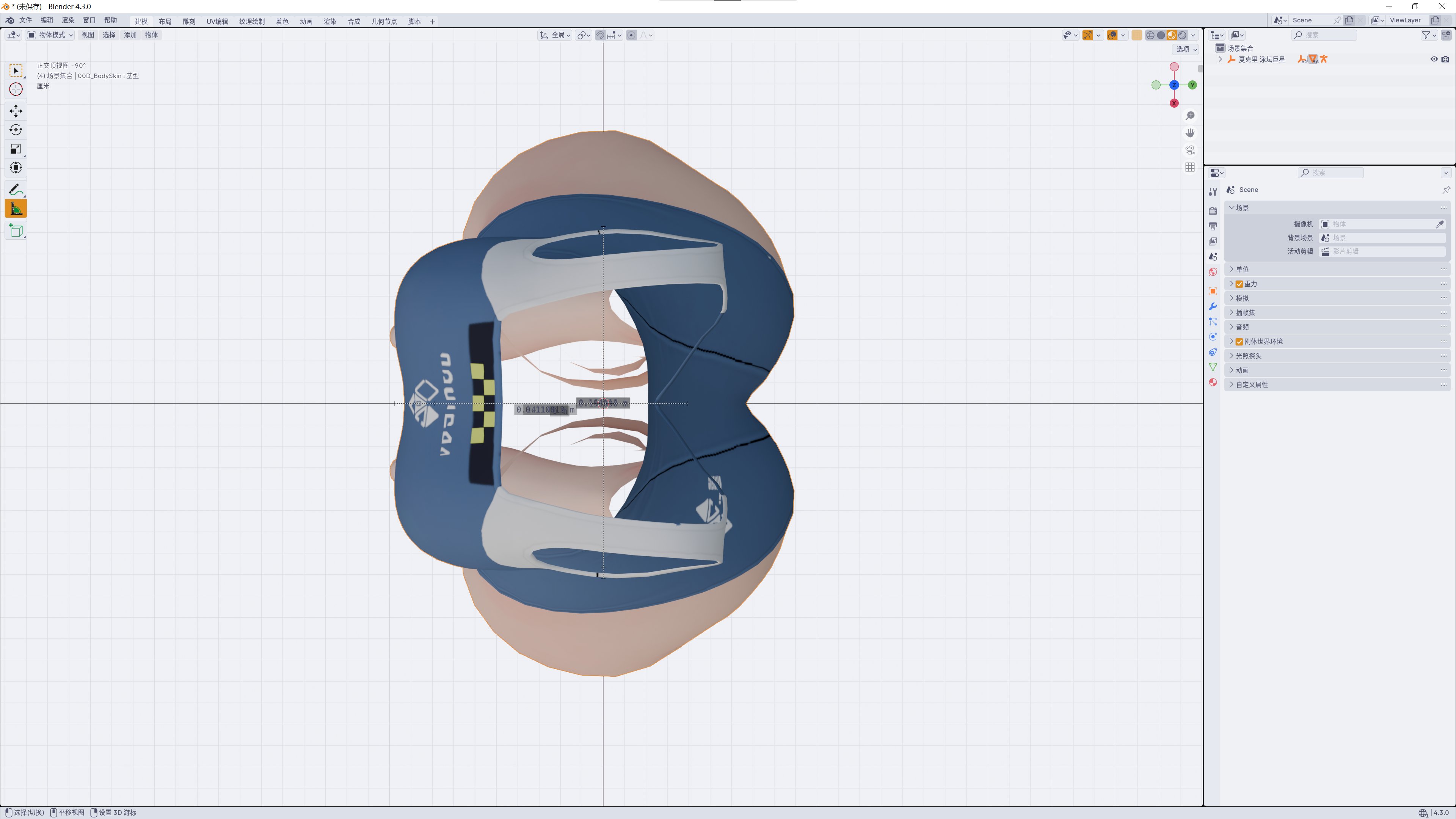This screenshot has width=1456, height=819.
Task: Expand the 自定义属性 panel
Action: [1337, 385]
